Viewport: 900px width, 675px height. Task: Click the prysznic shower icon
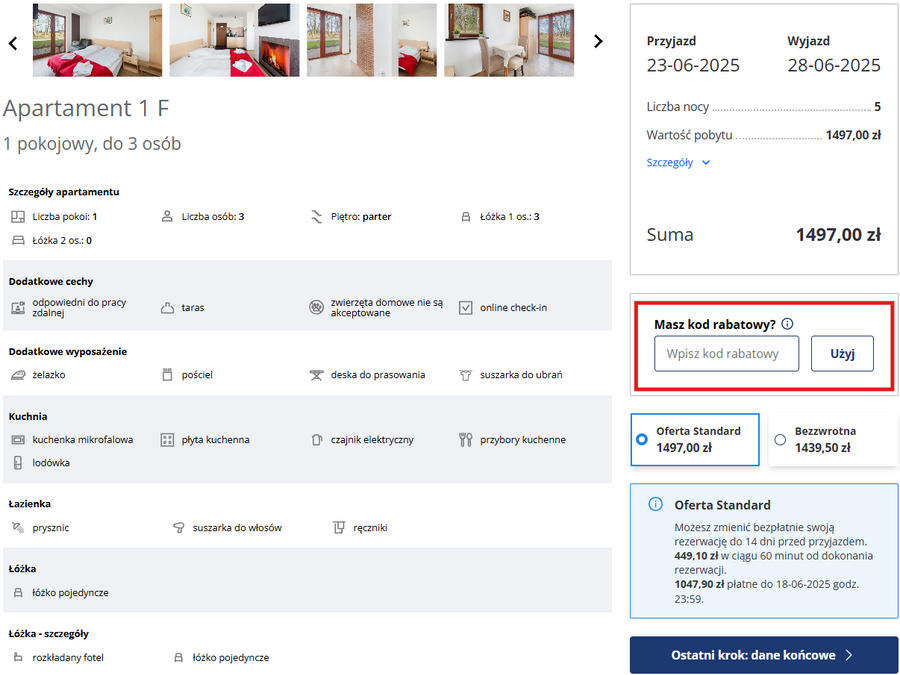[x=17, y=528]
